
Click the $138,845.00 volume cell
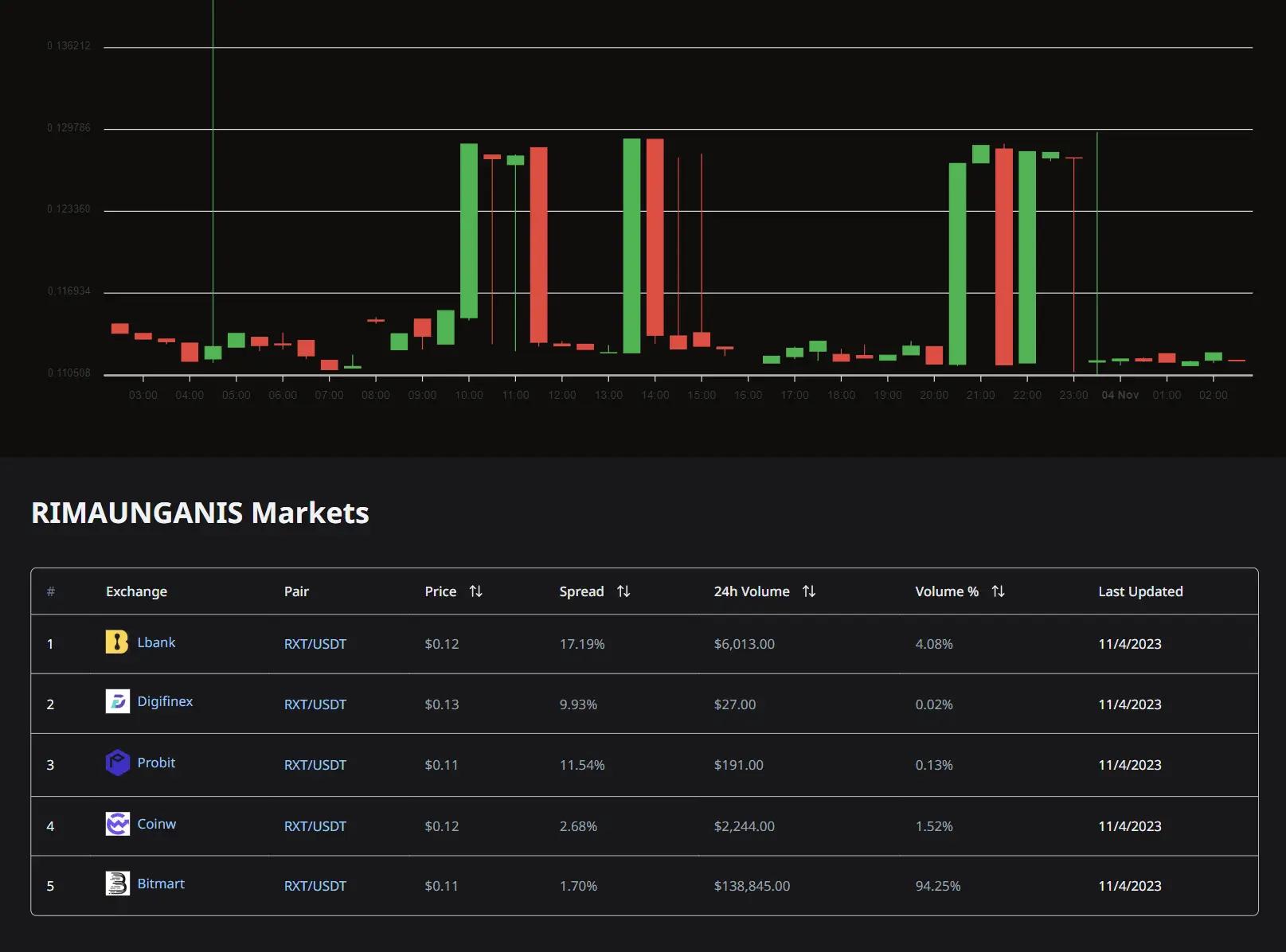pyautogui.click(x=752, y=886)
